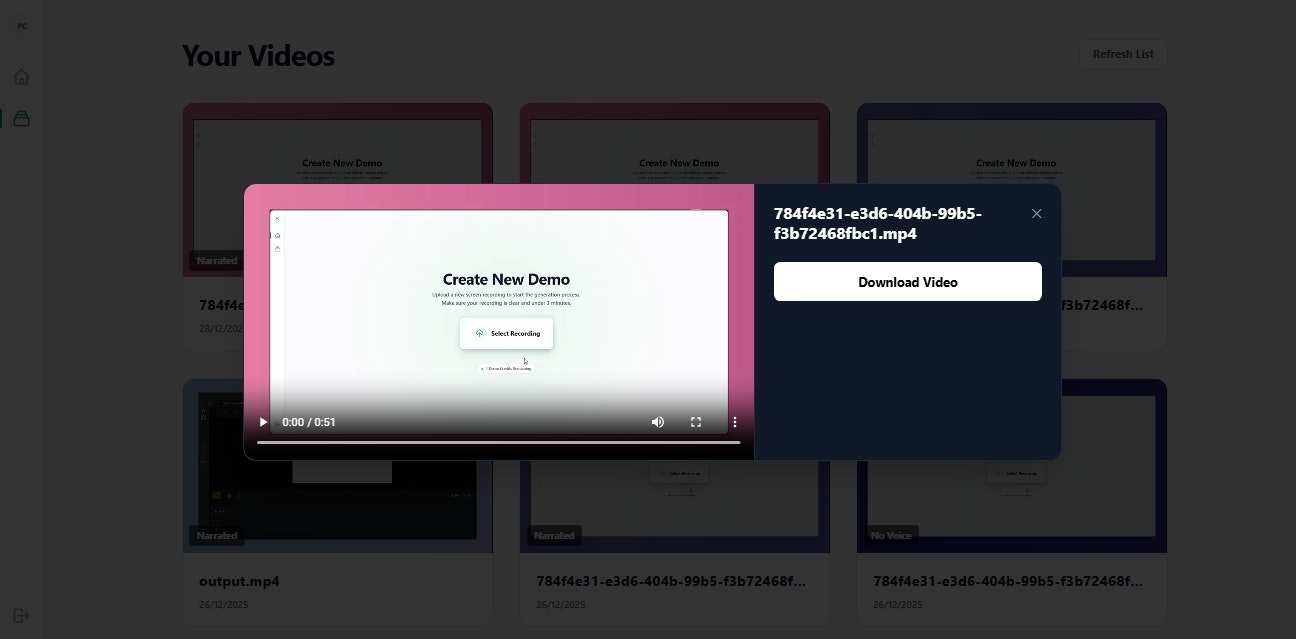Open the video player's more options menu
The image size is (1296, 639).
pos(735,422)
